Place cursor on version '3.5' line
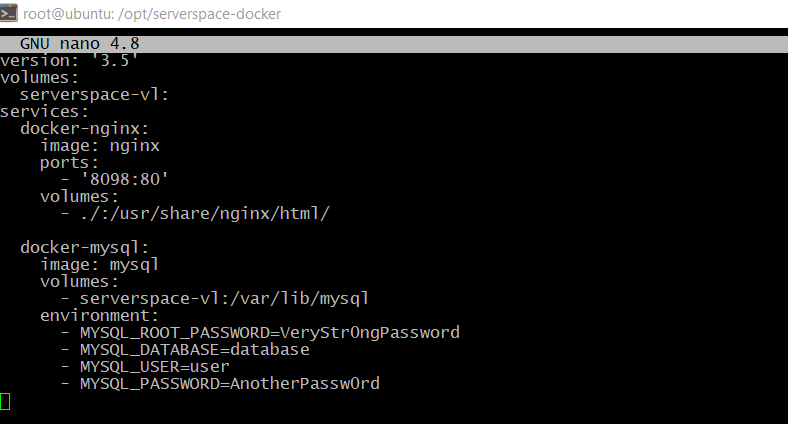Viewport: 788px width, 424px height. [x=68, y=61]
